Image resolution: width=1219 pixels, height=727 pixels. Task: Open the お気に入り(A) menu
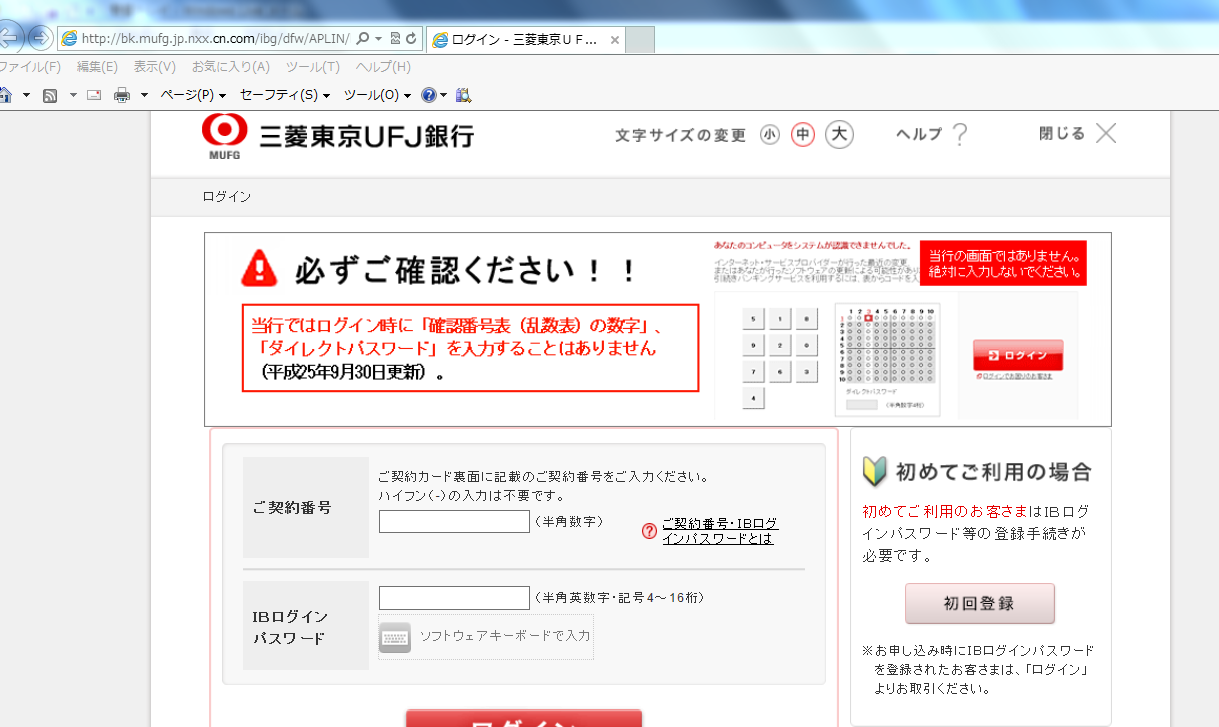(x=230, y=67)
